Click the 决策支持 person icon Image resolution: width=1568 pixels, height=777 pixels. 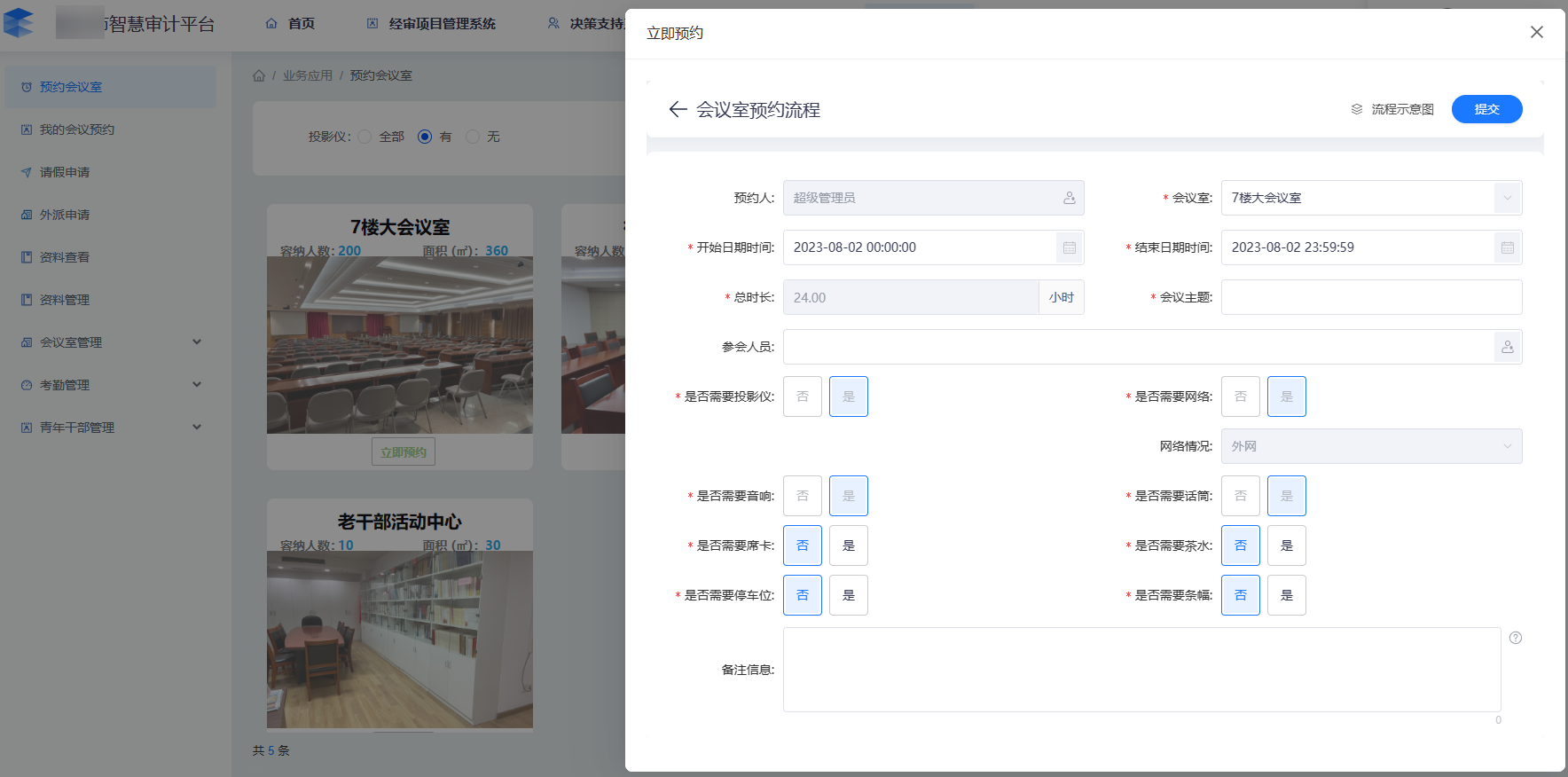click(553, 23)
